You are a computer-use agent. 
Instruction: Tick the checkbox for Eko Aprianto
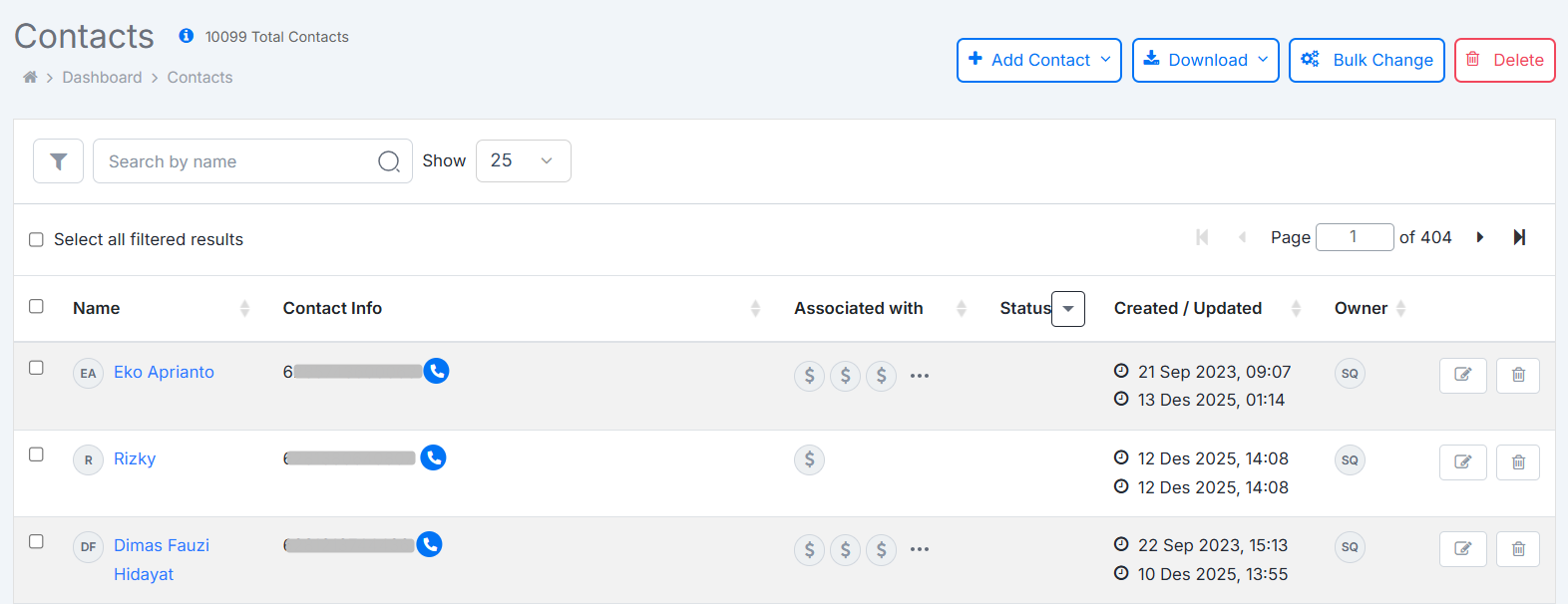(x=37, y=368)
